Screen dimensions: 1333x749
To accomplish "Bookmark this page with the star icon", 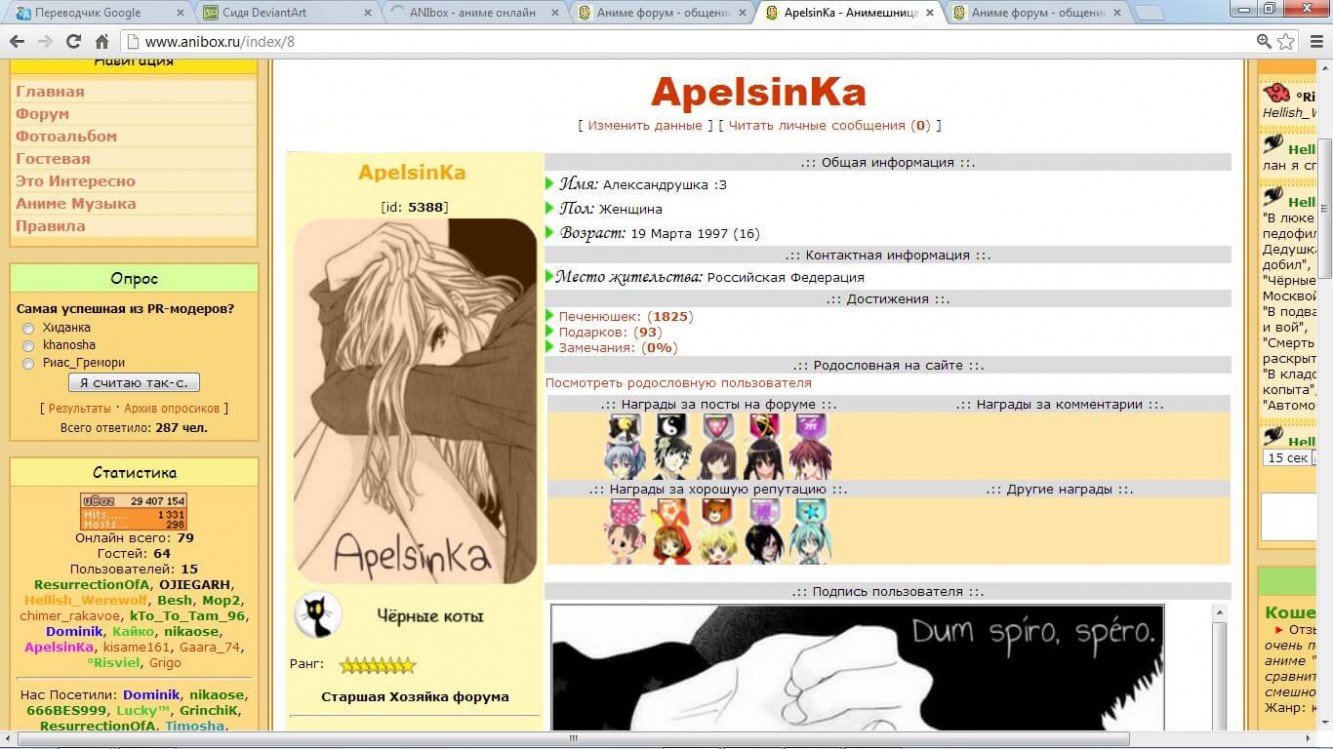I will (1286, 42).
